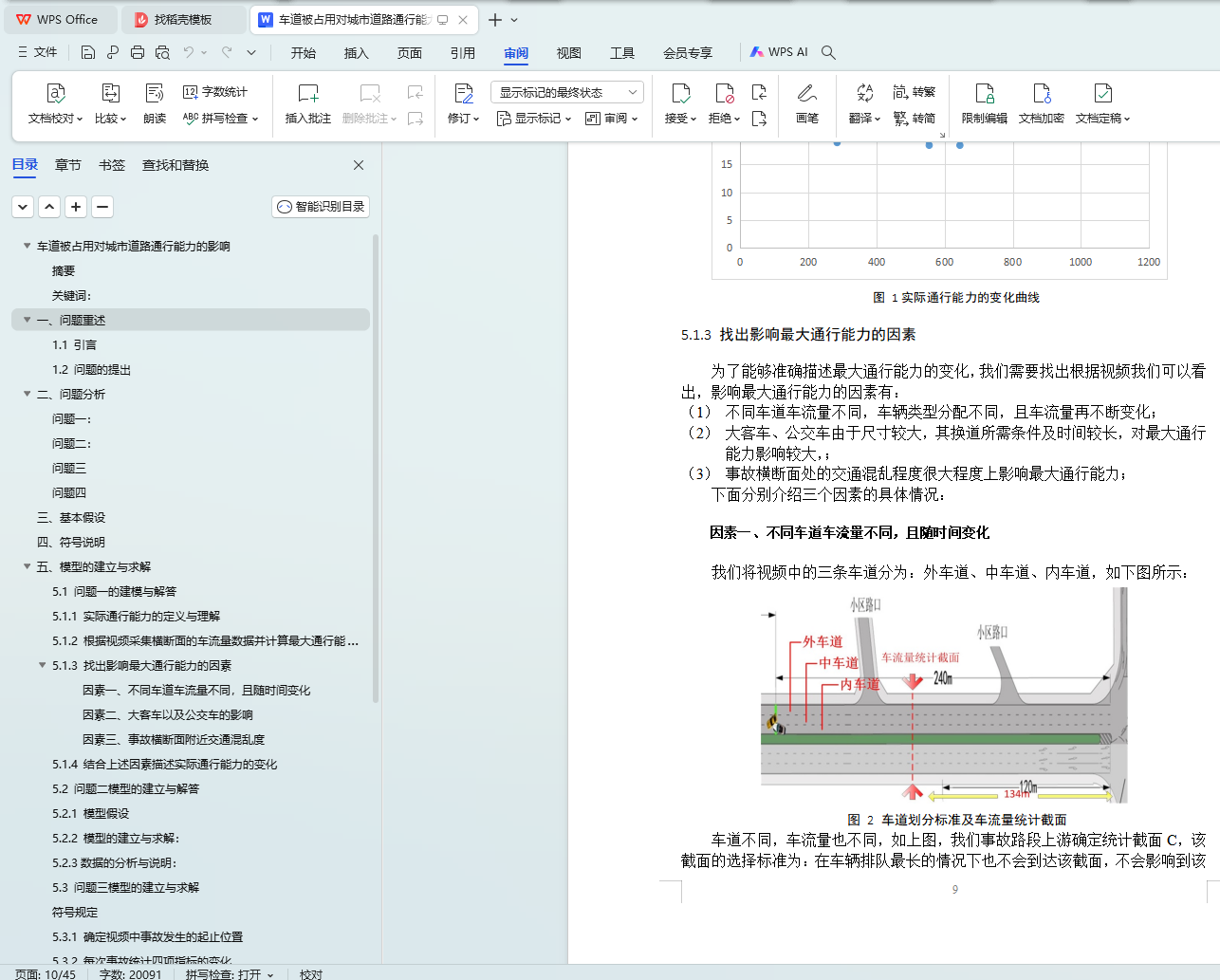Collapse the 二、问题分析 outline section

[28, 394]
